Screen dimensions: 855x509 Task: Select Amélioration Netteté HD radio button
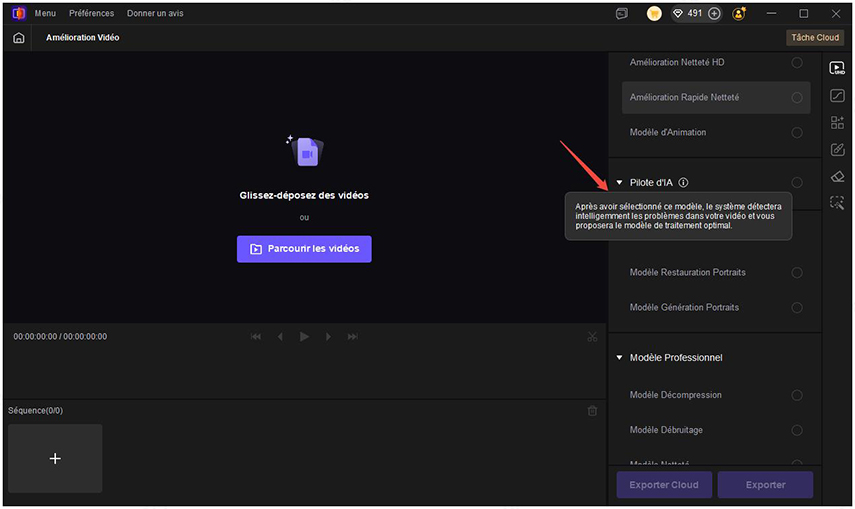pos(797,63)
